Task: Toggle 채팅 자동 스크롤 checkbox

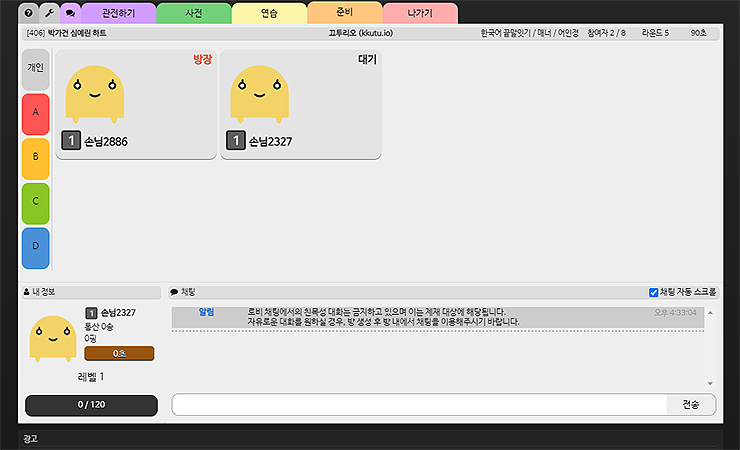Action: tap(654, 292)
